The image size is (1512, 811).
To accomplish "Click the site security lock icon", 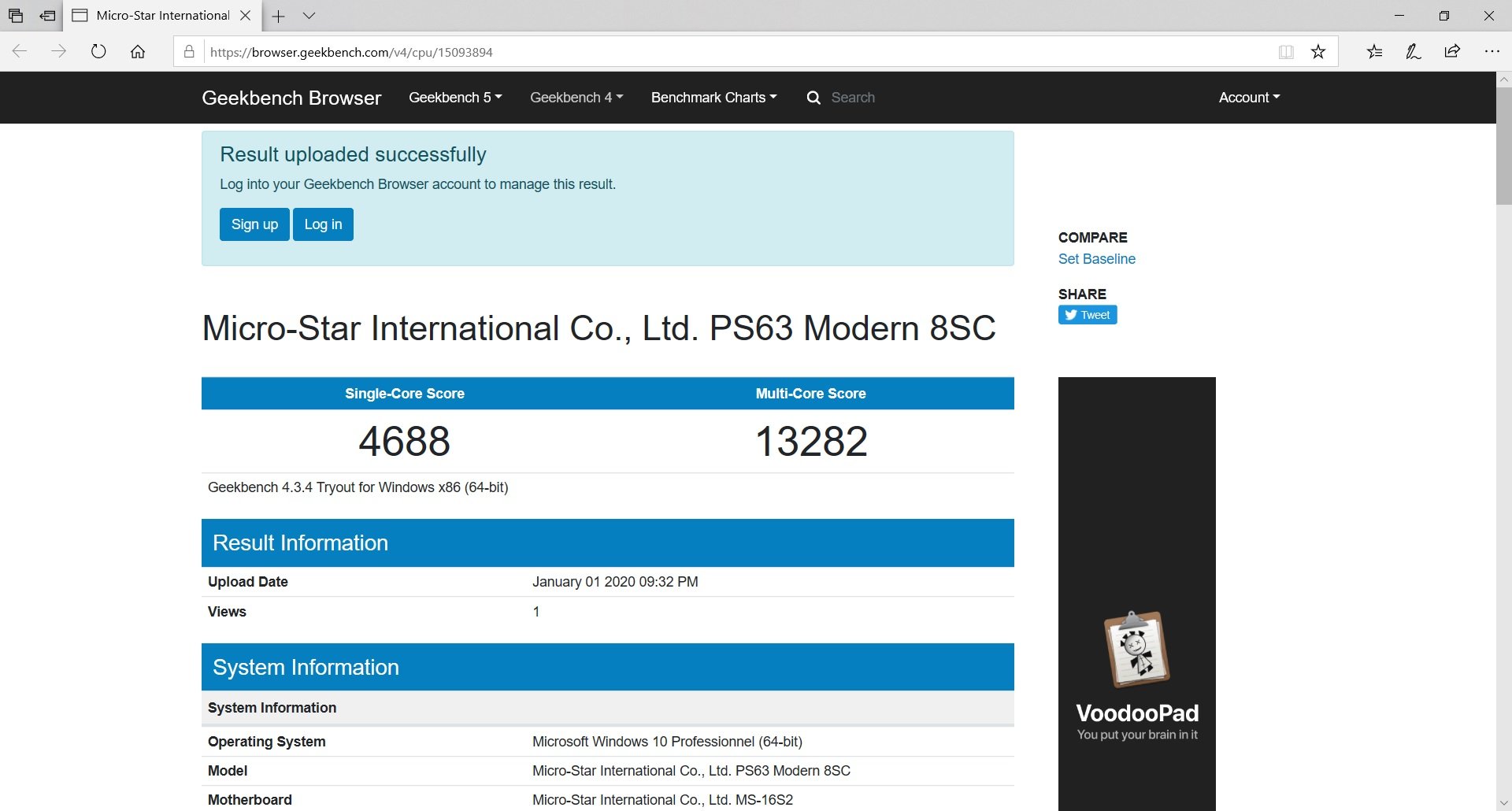I will click(189, 52).
